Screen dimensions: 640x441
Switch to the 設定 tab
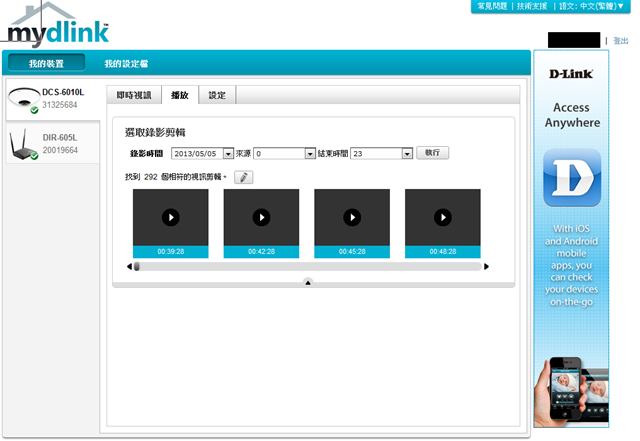pos(217,95)
